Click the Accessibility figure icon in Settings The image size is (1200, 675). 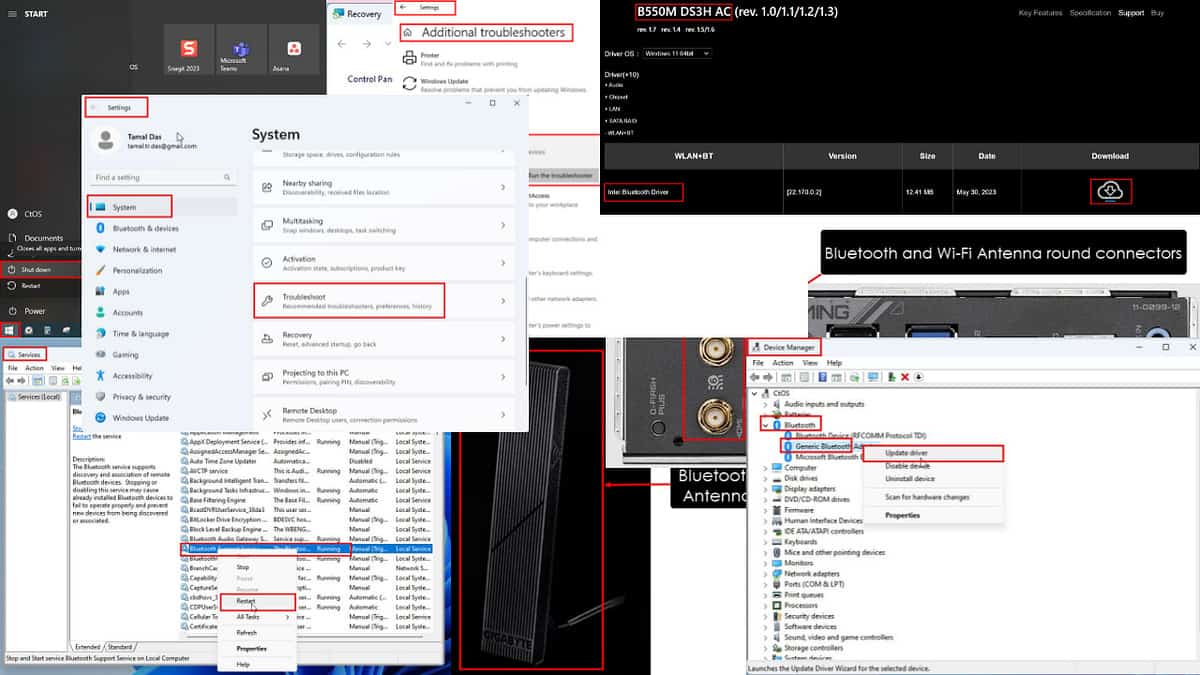coord(99,375)
